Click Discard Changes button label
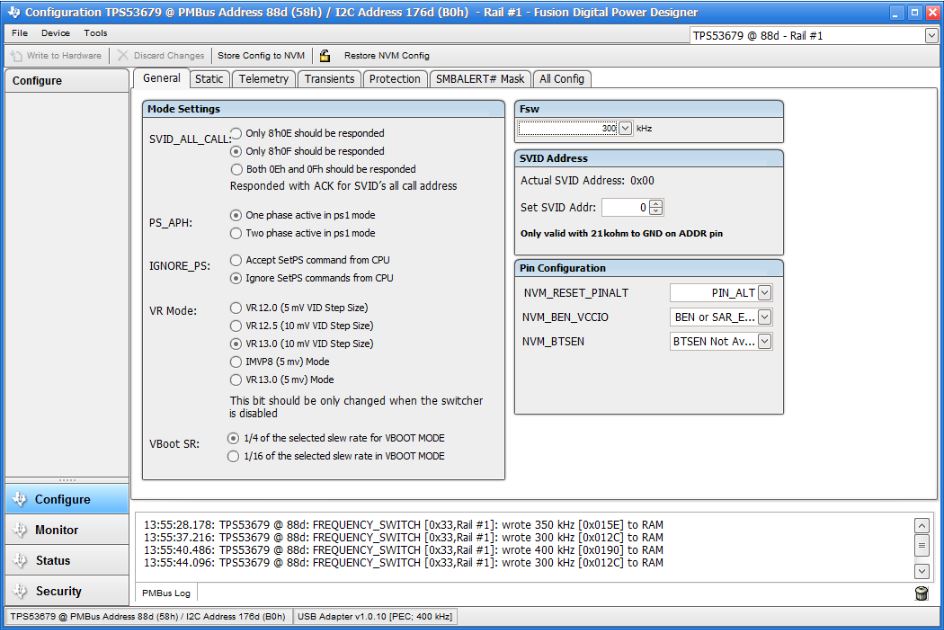 click(x=169, y=55)
